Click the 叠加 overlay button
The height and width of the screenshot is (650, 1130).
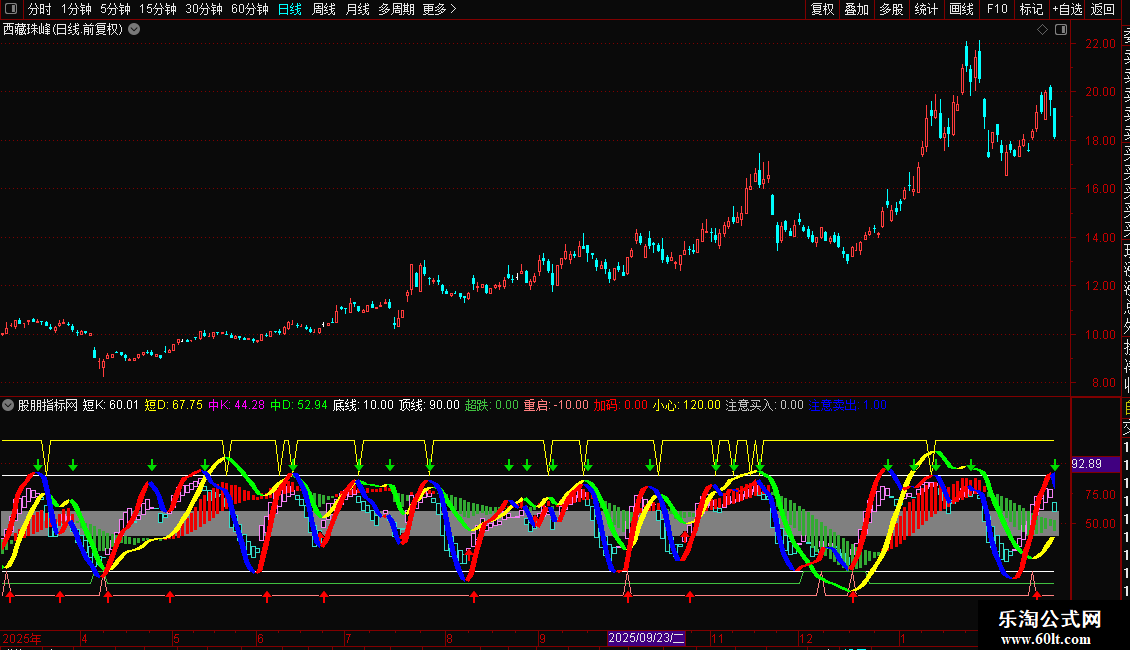pos(856,10)
